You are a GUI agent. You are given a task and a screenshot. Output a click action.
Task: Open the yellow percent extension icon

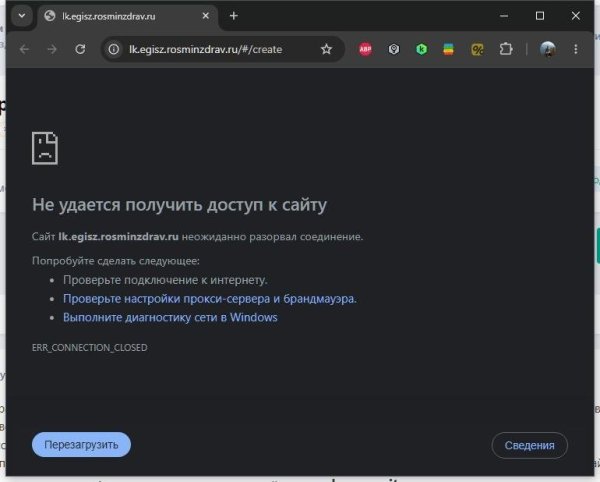477,49
